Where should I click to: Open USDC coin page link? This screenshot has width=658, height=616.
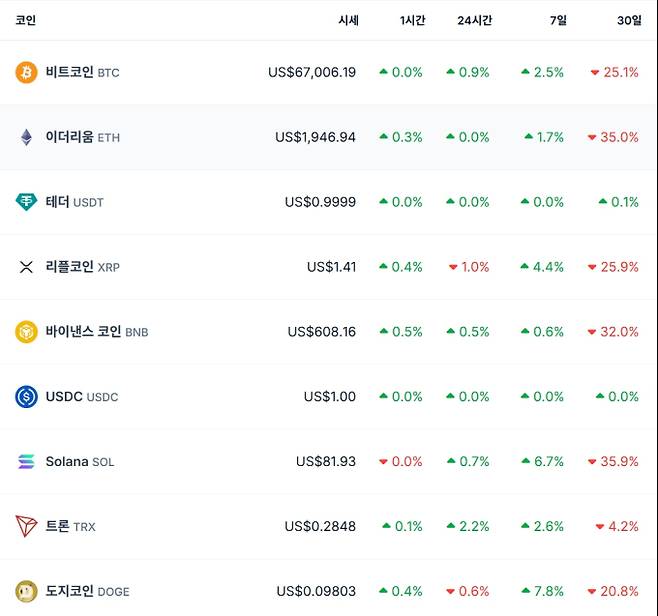pos(82,397)
